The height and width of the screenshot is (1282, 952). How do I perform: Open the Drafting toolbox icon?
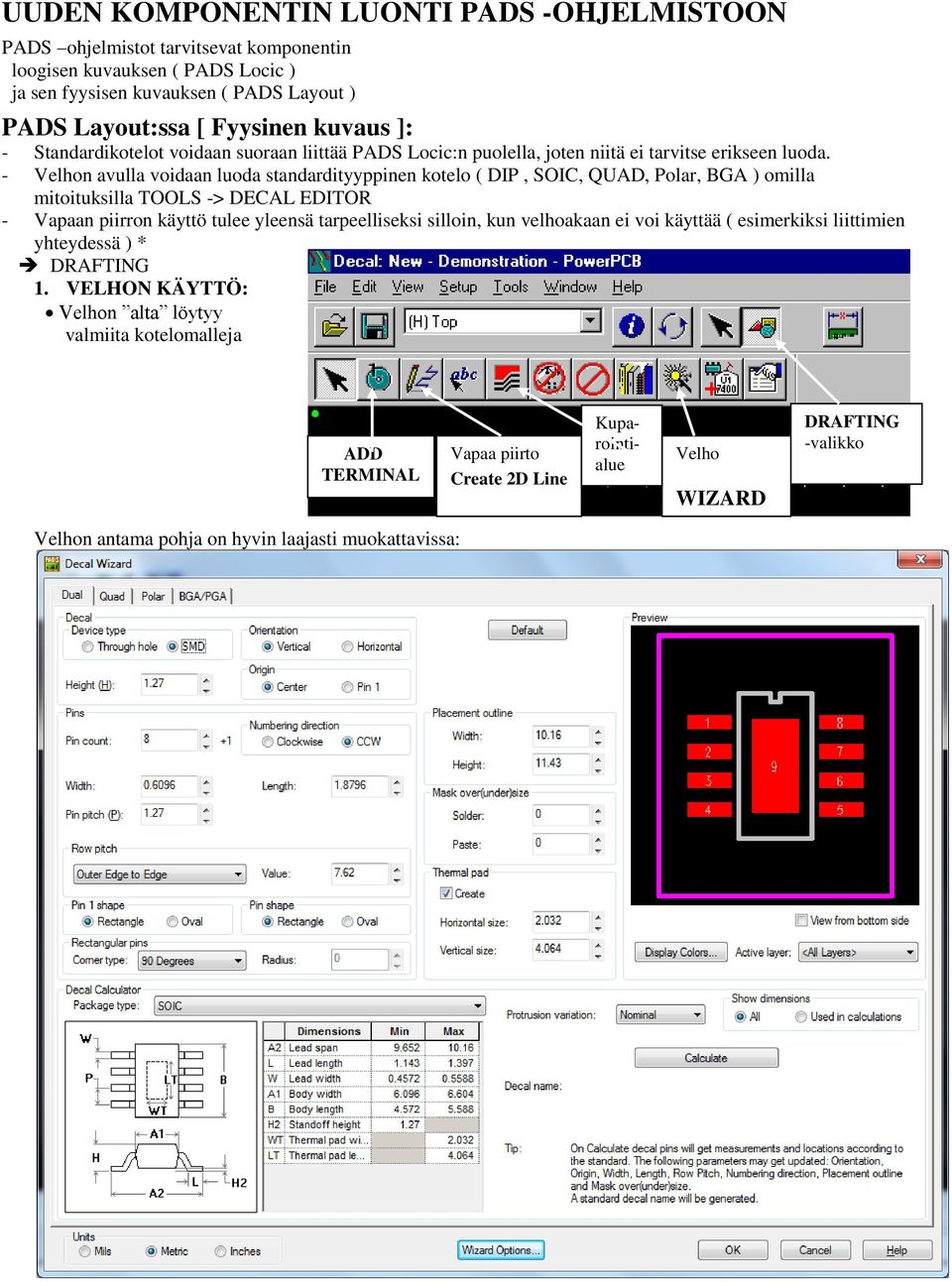click(763, 325)
